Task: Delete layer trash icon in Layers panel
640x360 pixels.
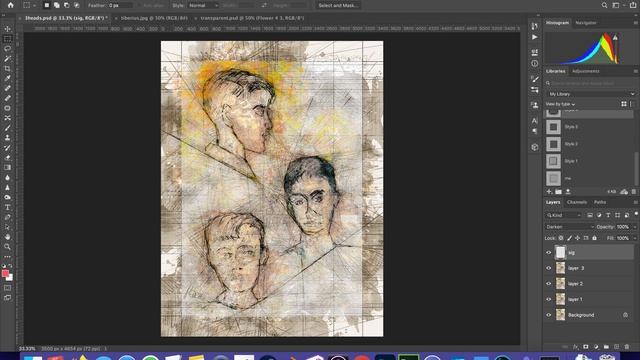Action: tap(627, 347)
